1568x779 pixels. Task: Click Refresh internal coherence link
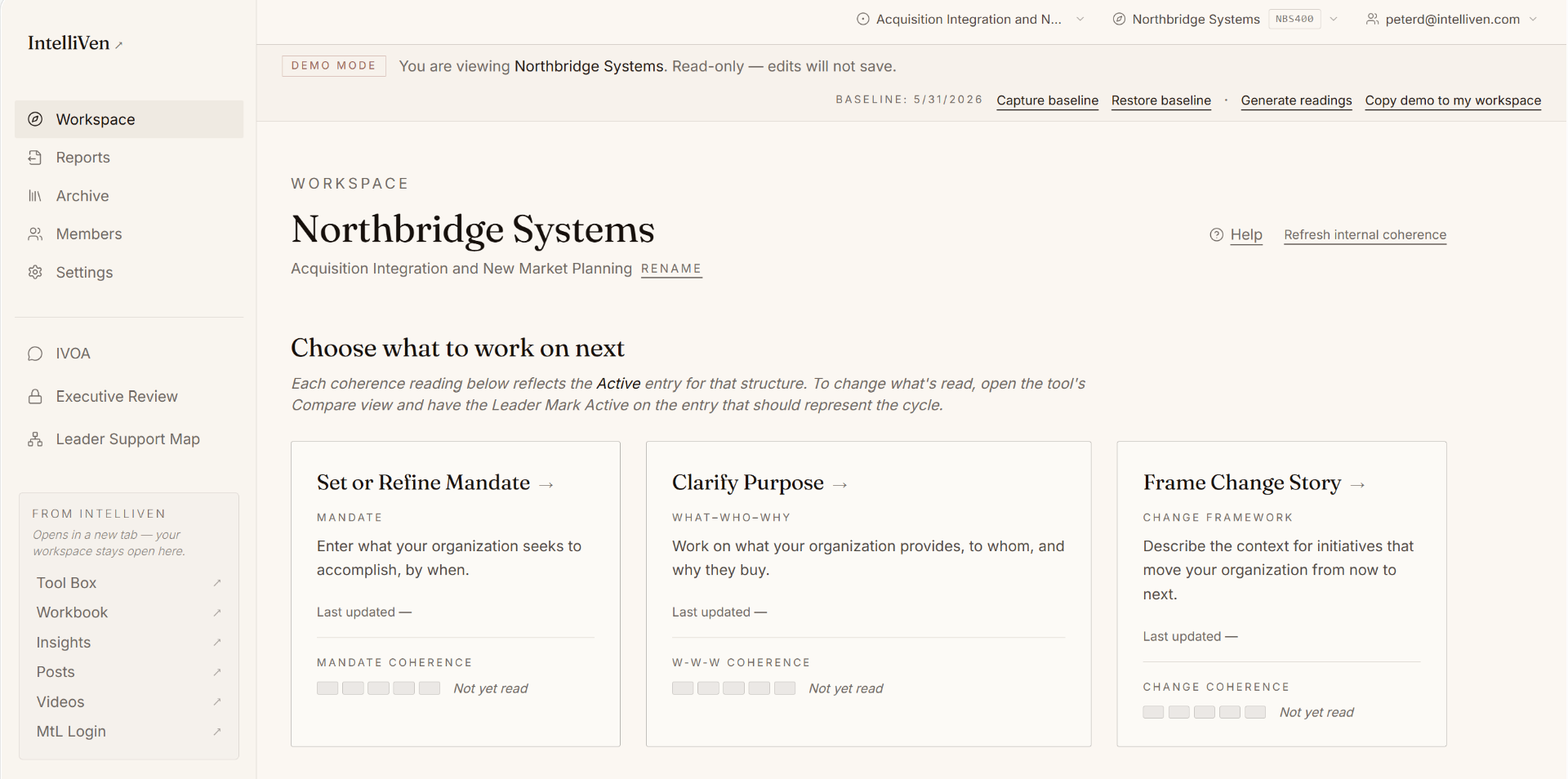(1365, 235)
